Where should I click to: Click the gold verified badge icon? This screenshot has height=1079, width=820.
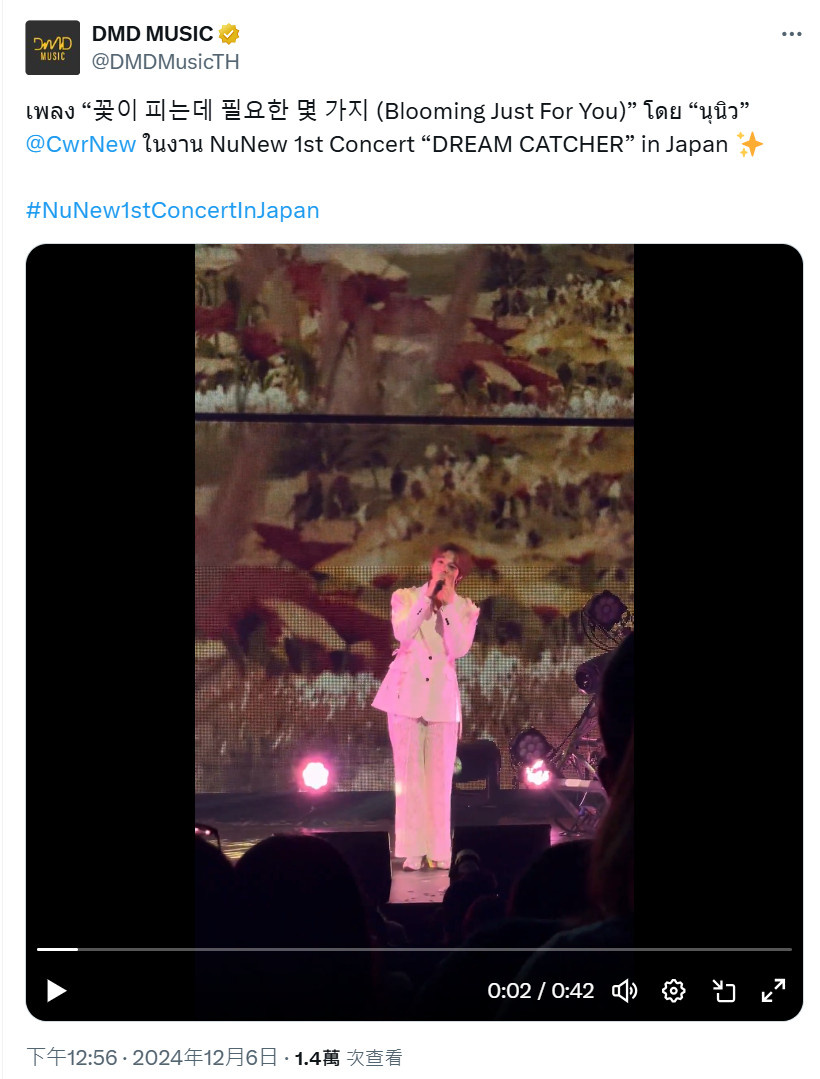tap(229, 34)
